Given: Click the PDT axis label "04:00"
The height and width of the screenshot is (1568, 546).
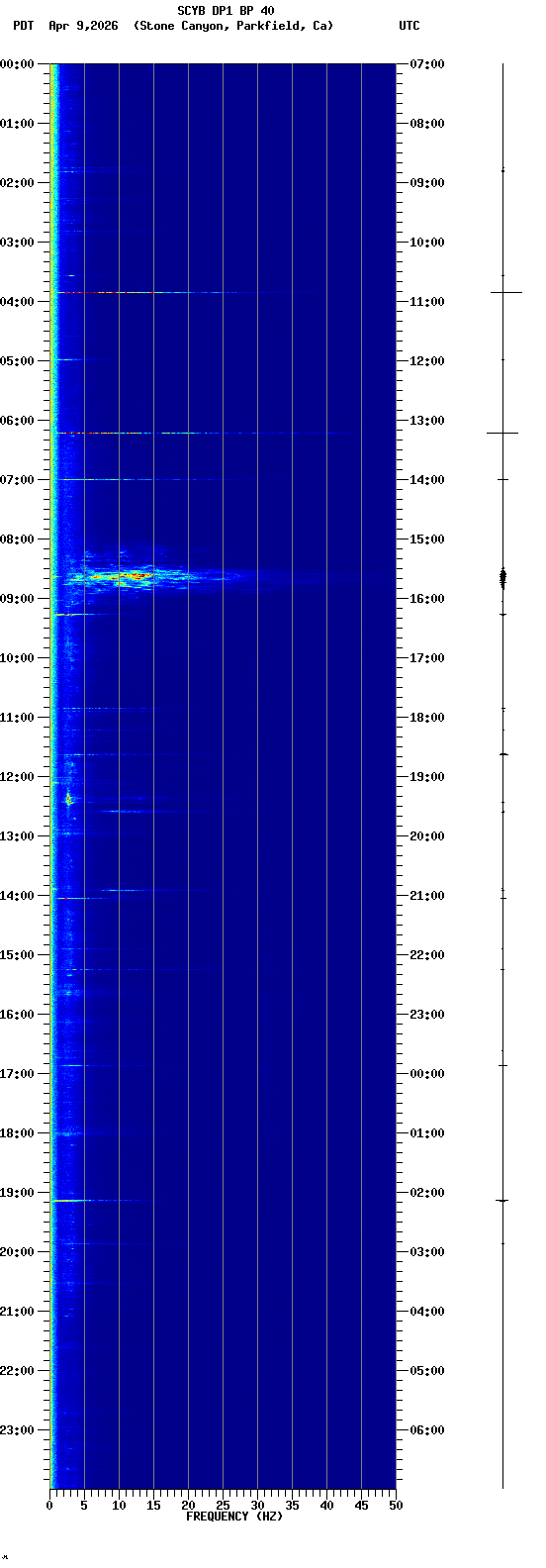Looking at the screenshot, I should pos(19,302).
